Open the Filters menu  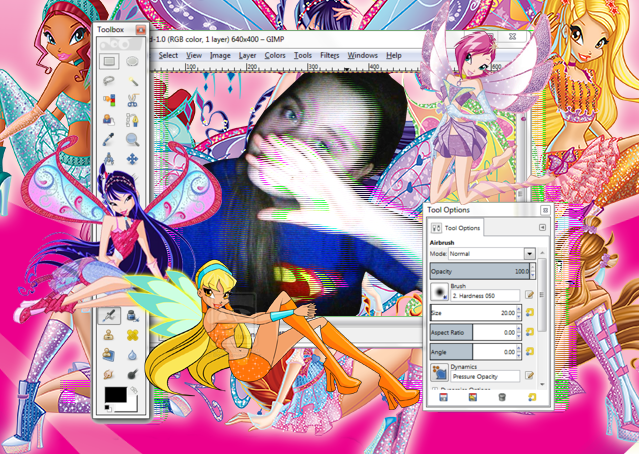(x=329, y=55)
